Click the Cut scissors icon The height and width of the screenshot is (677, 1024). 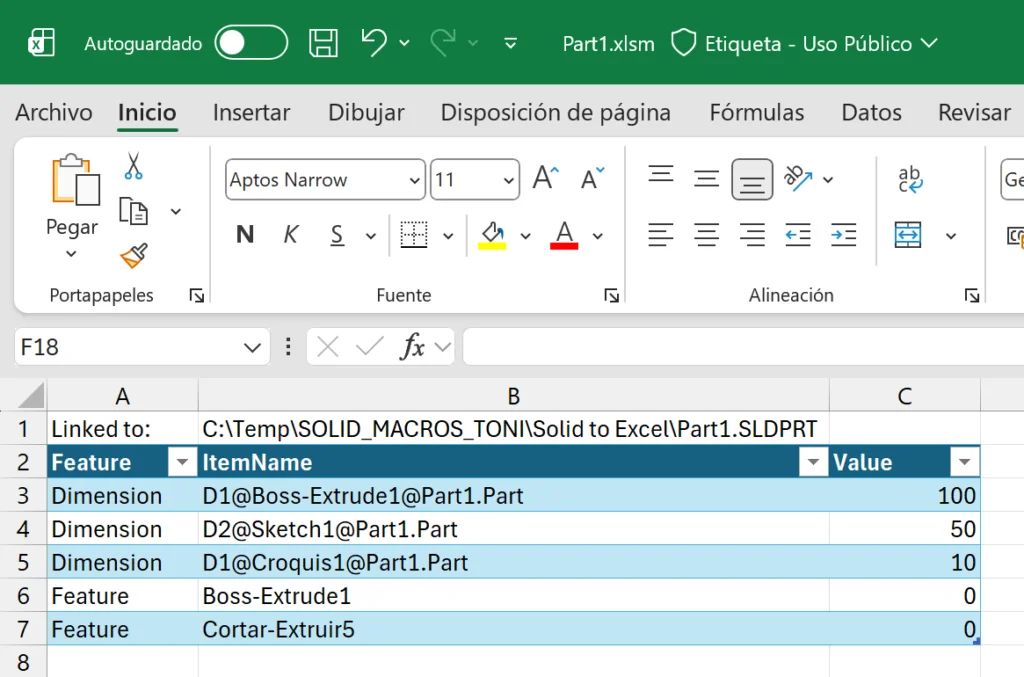pos(133,166)
